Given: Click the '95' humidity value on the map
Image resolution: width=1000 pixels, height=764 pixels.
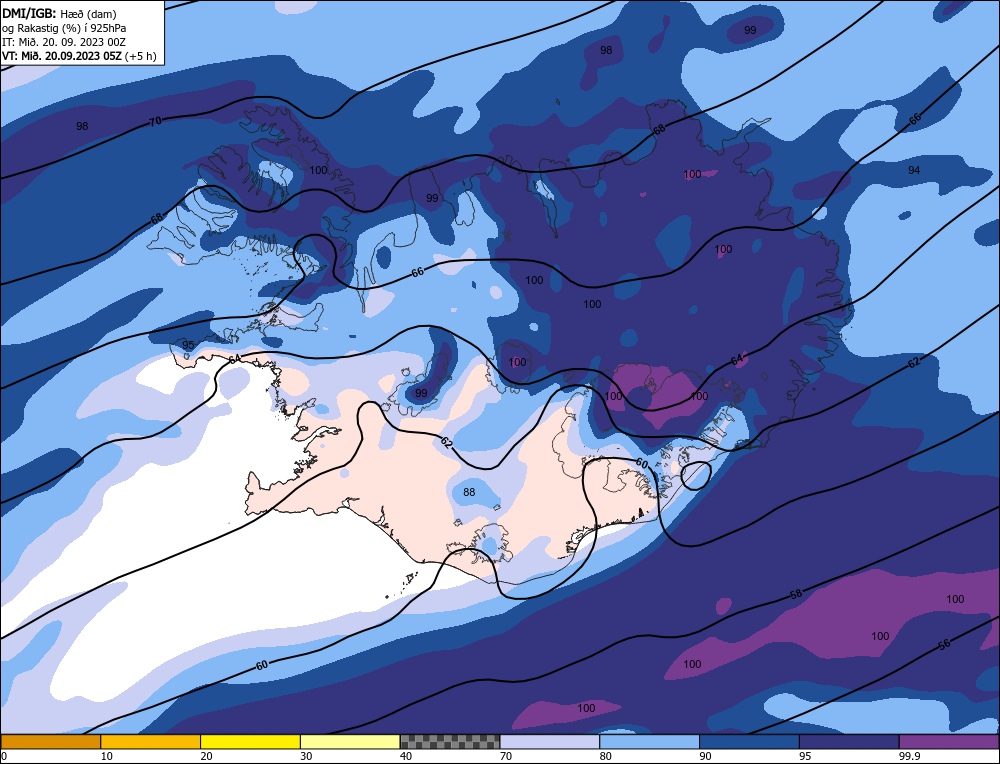Looking at the screenshot, I should click(x=188, y=345).
